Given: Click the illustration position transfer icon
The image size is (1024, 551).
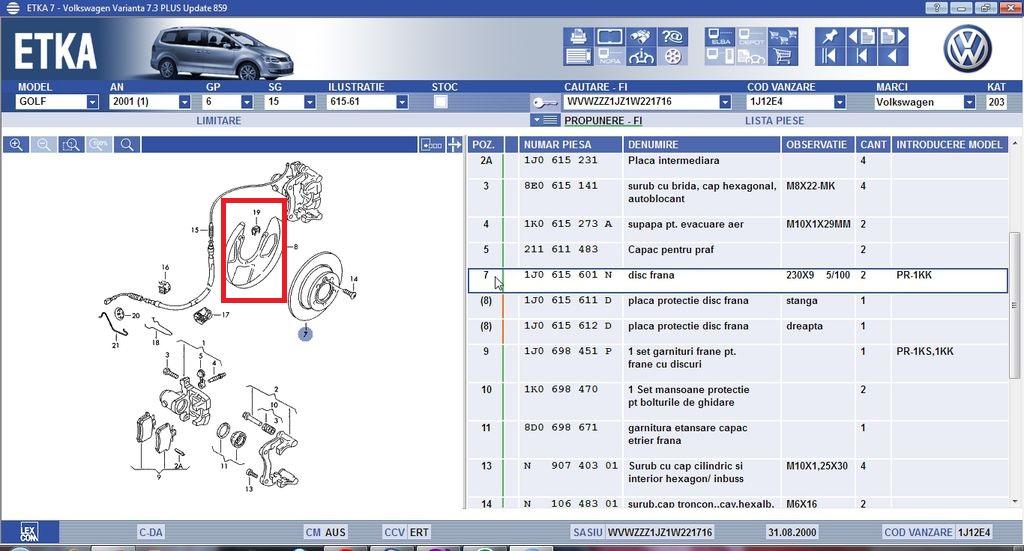Looking at the screenshot, I should tap(432, 144).
